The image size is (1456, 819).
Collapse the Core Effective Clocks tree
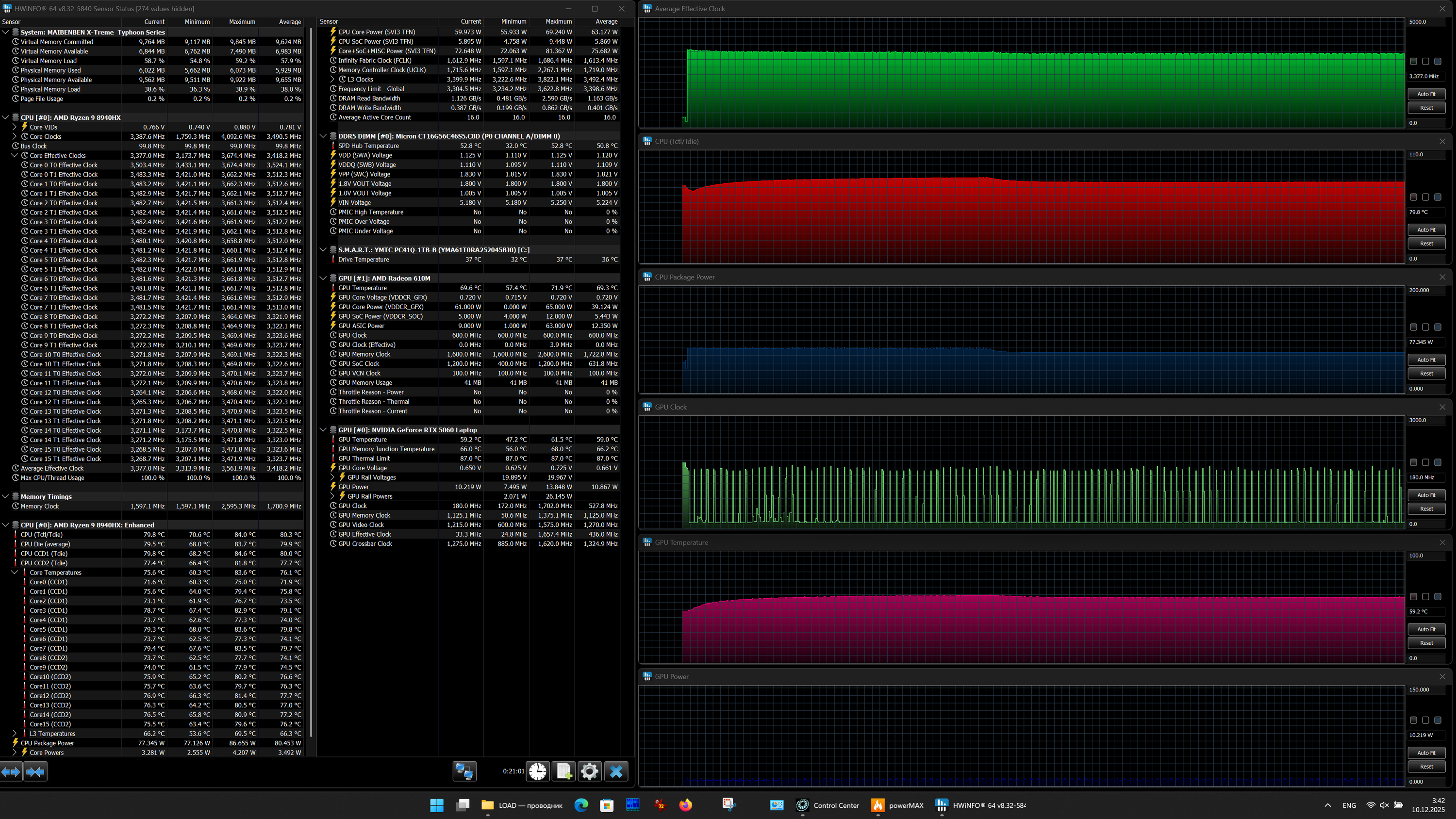tap(15, 155)
